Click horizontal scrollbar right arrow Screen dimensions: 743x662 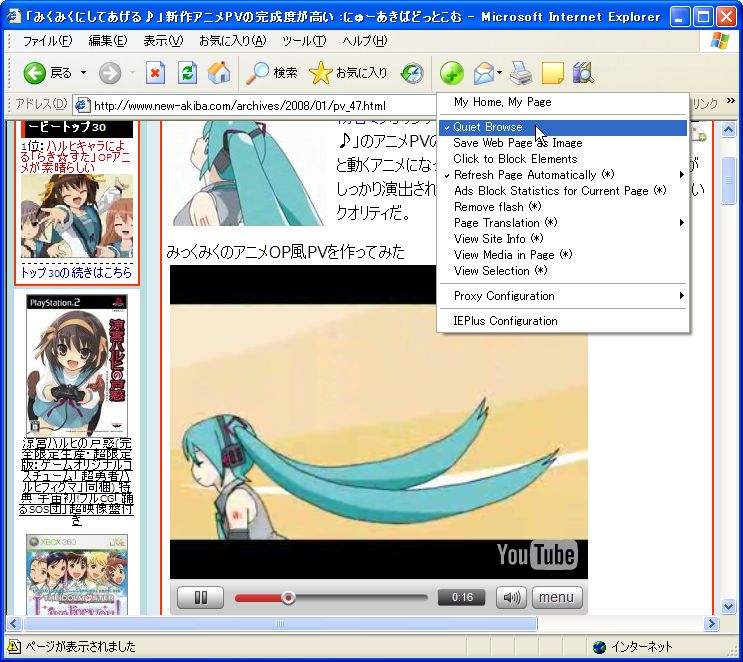[711, 623]
